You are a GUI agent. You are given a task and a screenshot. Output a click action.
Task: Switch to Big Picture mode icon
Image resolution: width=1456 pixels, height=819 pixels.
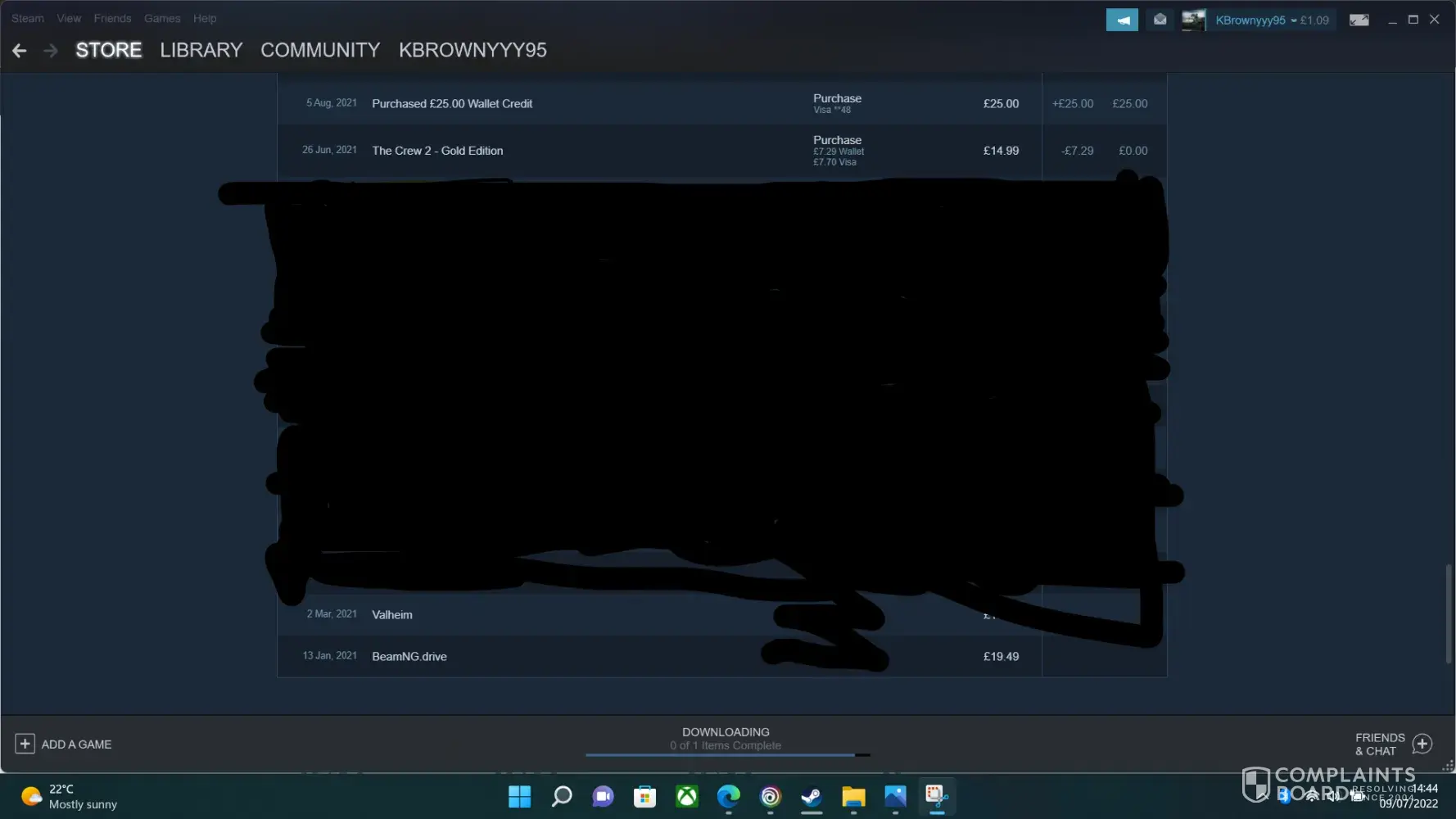1359,20
